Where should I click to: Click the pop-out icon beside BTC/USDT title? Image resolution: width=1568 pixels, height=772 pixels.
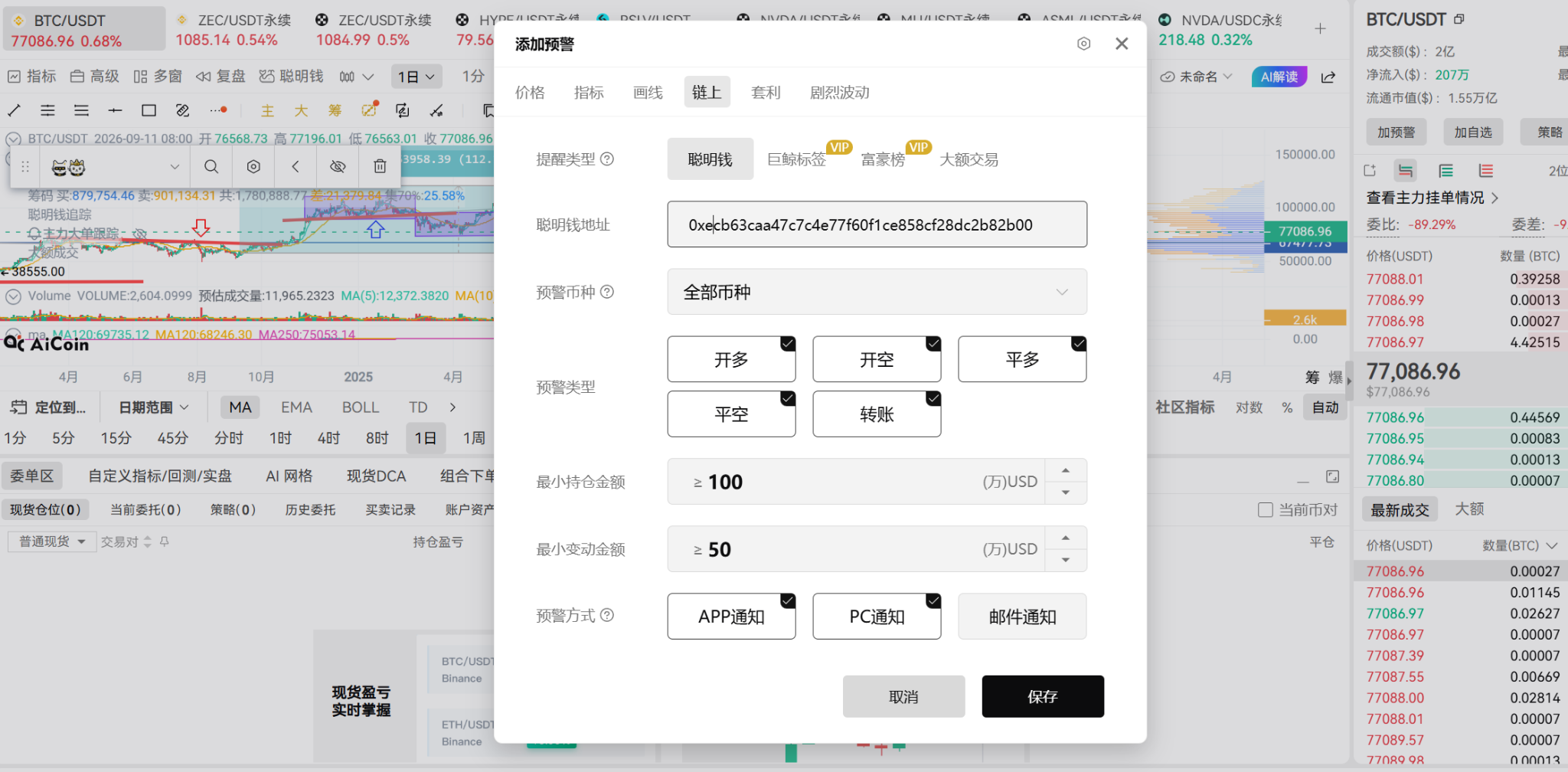[1459, 19]
